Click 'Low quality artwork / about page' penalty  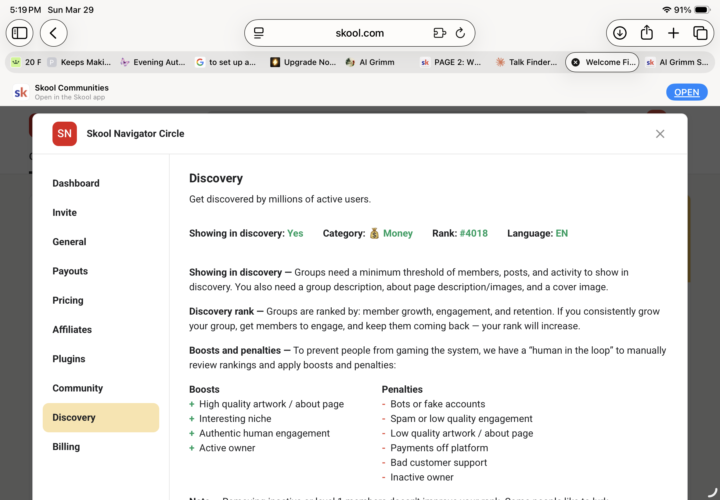coord(461,433)
